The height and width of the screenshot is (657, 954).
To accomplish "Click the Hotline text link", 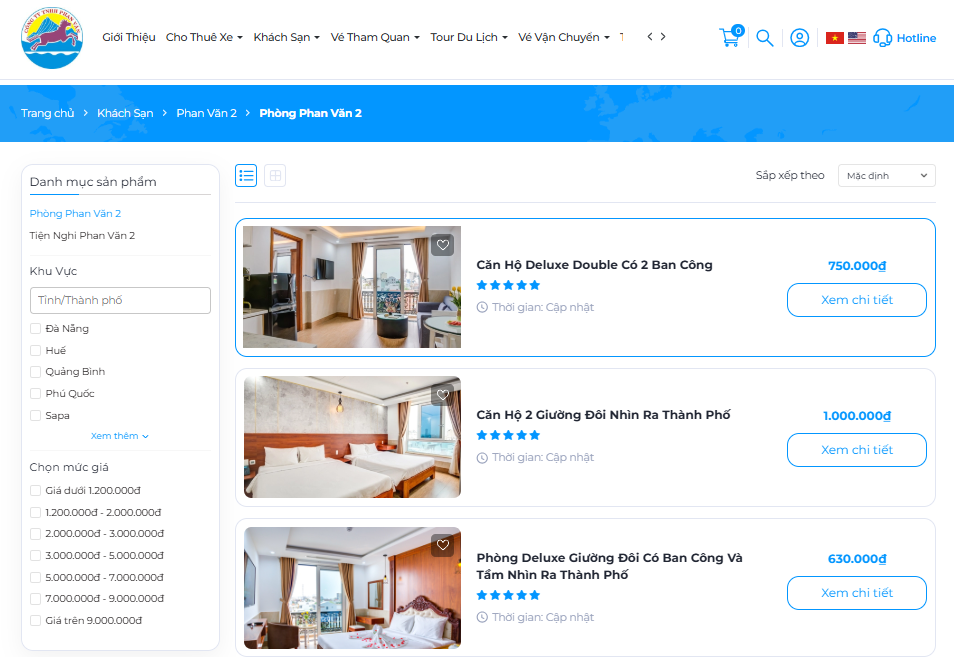I will coord(916,38).
